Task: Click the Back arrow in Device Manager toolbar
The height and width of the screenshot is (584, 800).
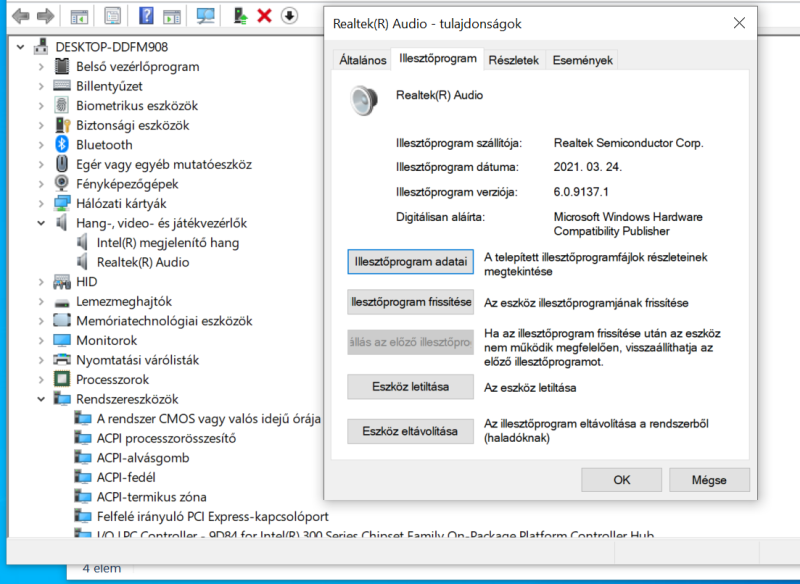Action: tap(20, 16)
